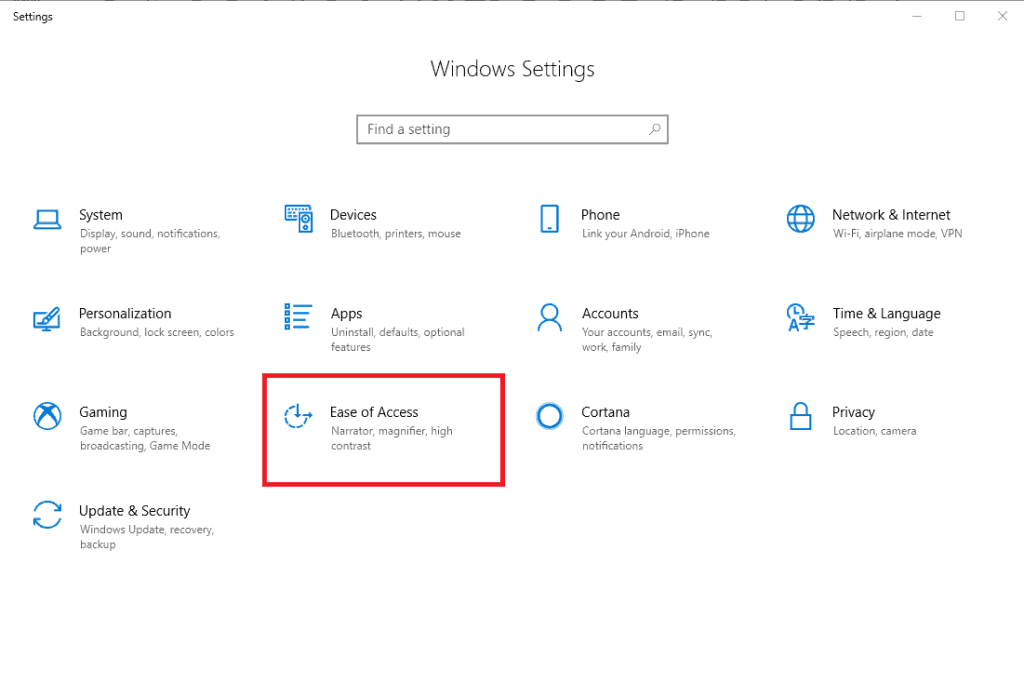Go to the Privacy title

coord(853,412)
